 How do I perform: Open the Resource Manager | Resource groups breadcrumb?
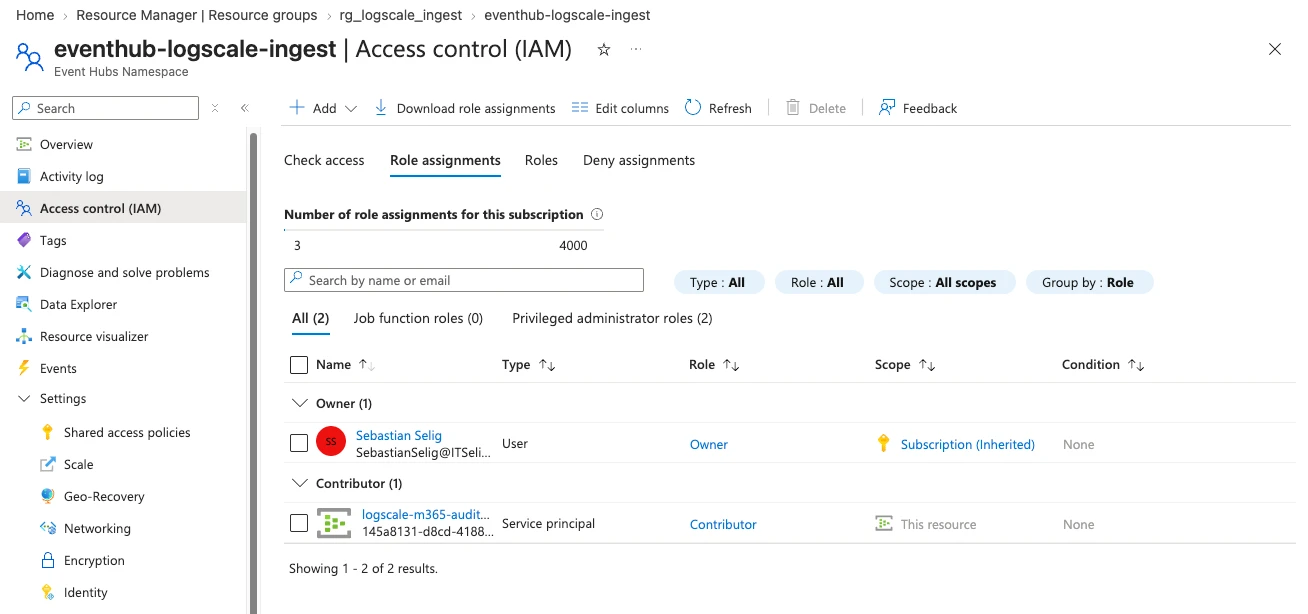[197, 15]
